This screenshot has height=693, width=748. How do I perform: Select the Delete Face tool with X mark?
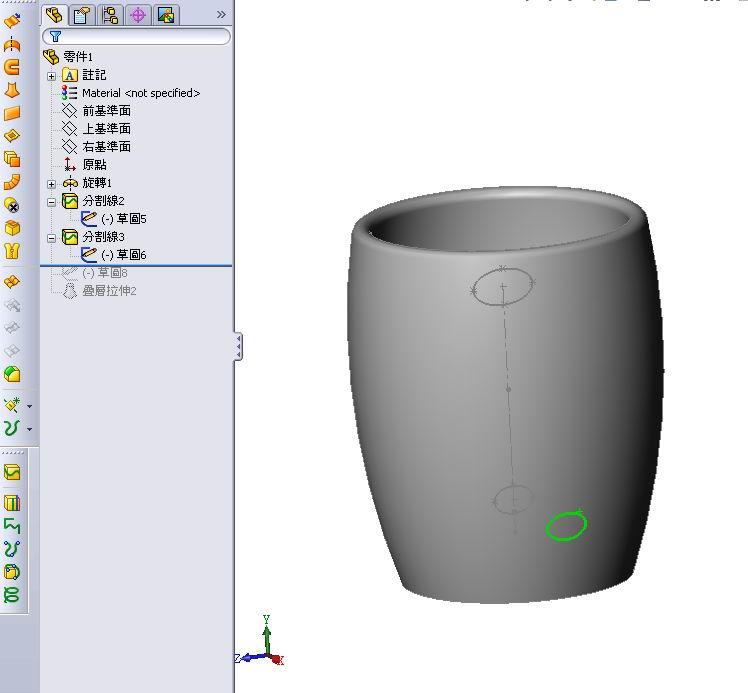pyautogui.click(x=12, y=205)
